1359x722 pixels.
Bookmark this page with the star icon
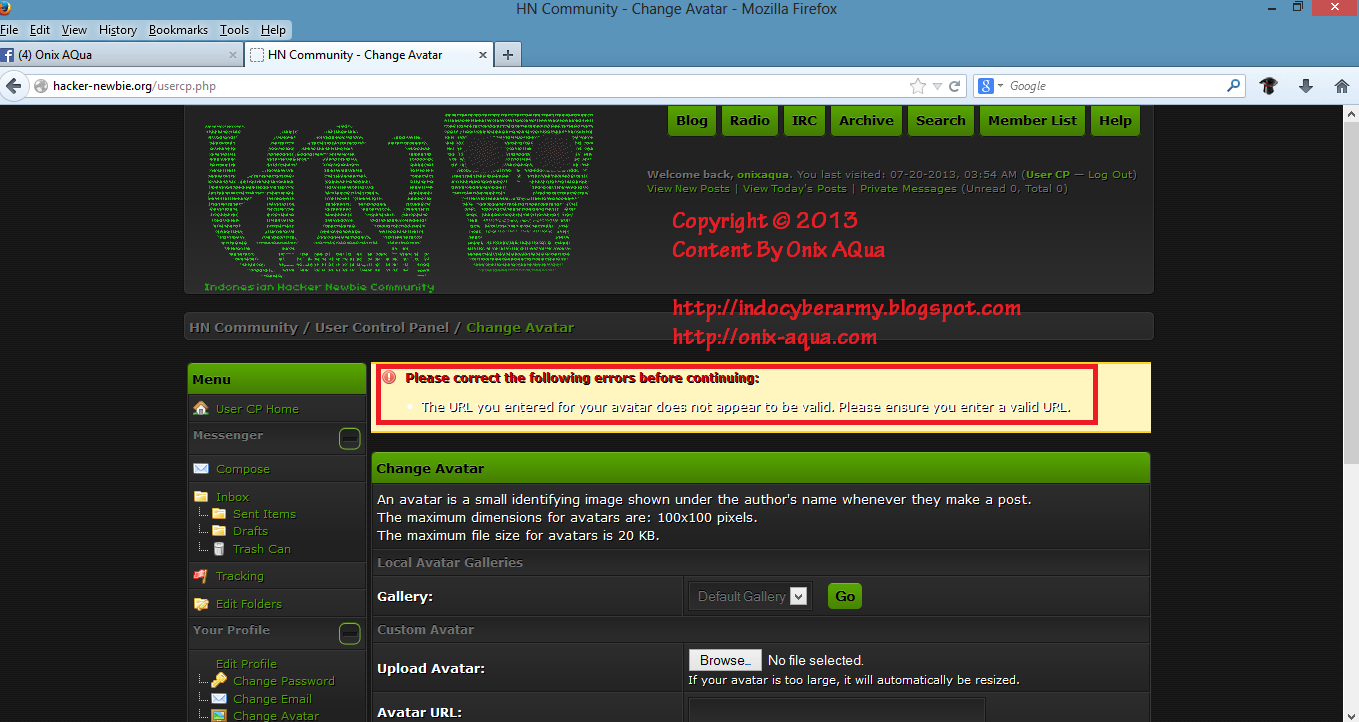(x=917, y=86)
